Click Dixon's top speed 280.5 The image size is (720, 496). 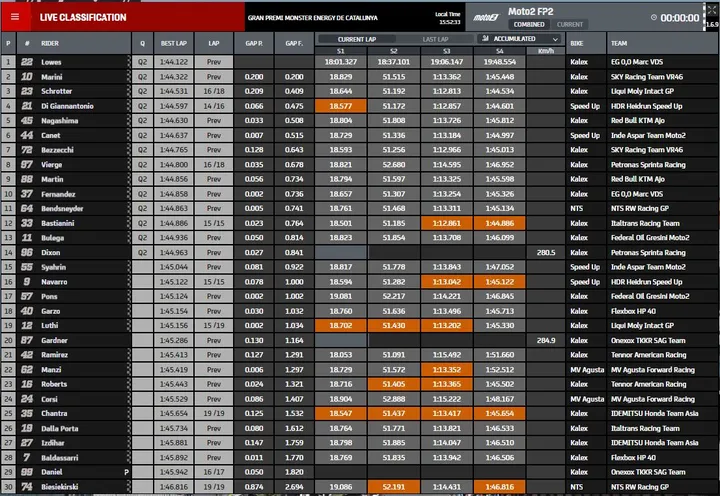click(546, 253)
